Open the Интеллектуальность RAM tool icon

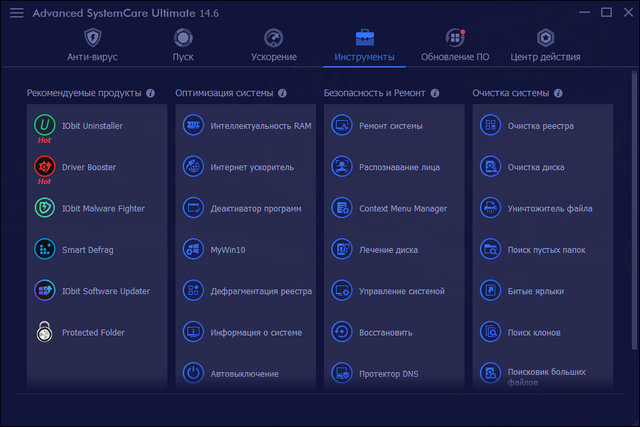point(193,126)
